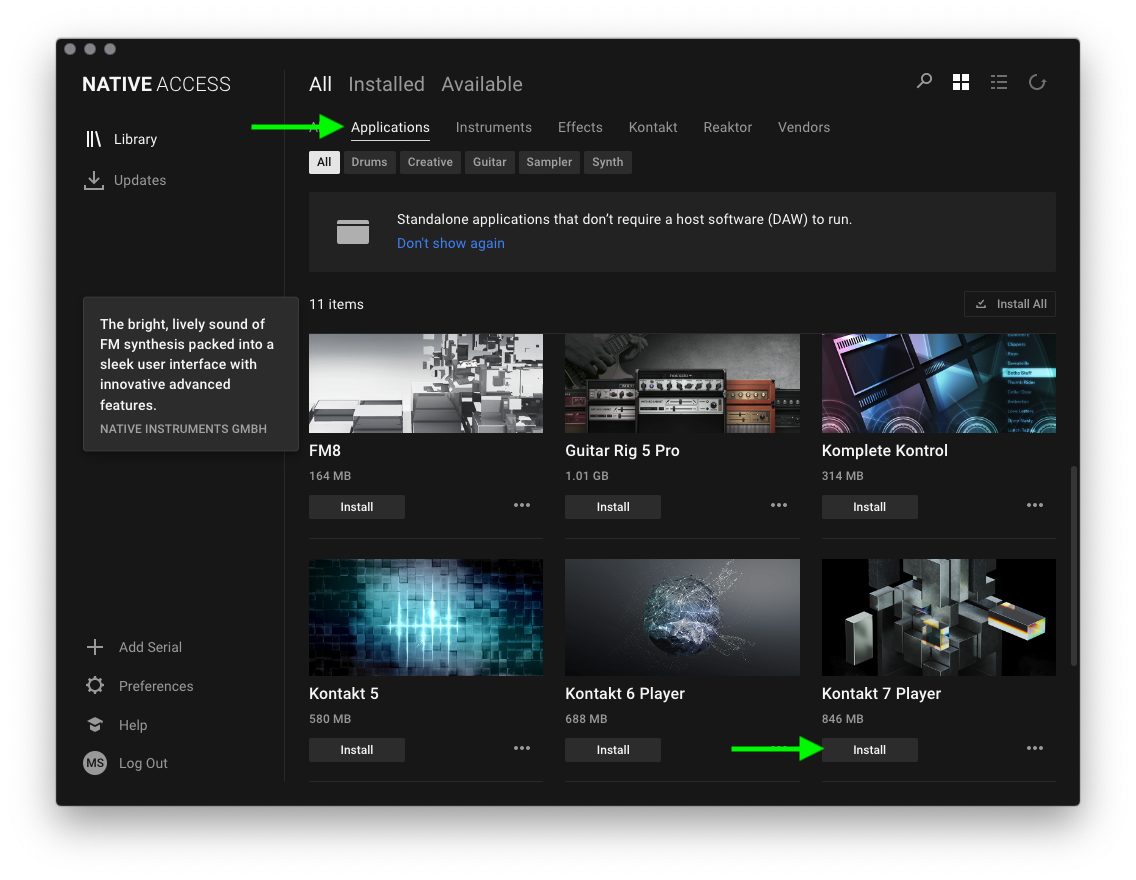Open the Instruments category tab
This screenshot has width=1136, height=880.
tap(493, 127)
